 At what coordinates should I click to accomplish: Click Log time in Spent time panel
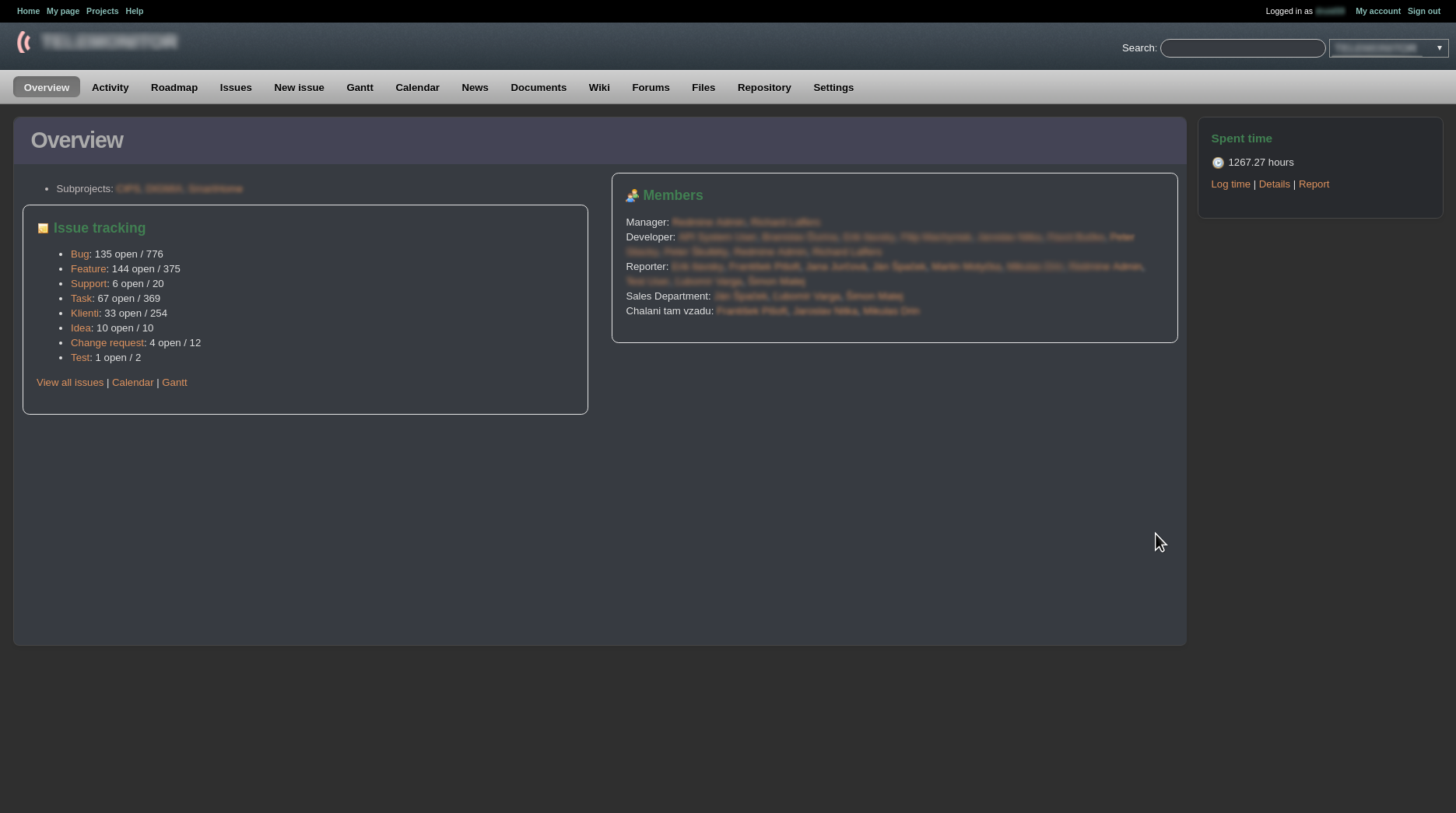pos(1230,184)
